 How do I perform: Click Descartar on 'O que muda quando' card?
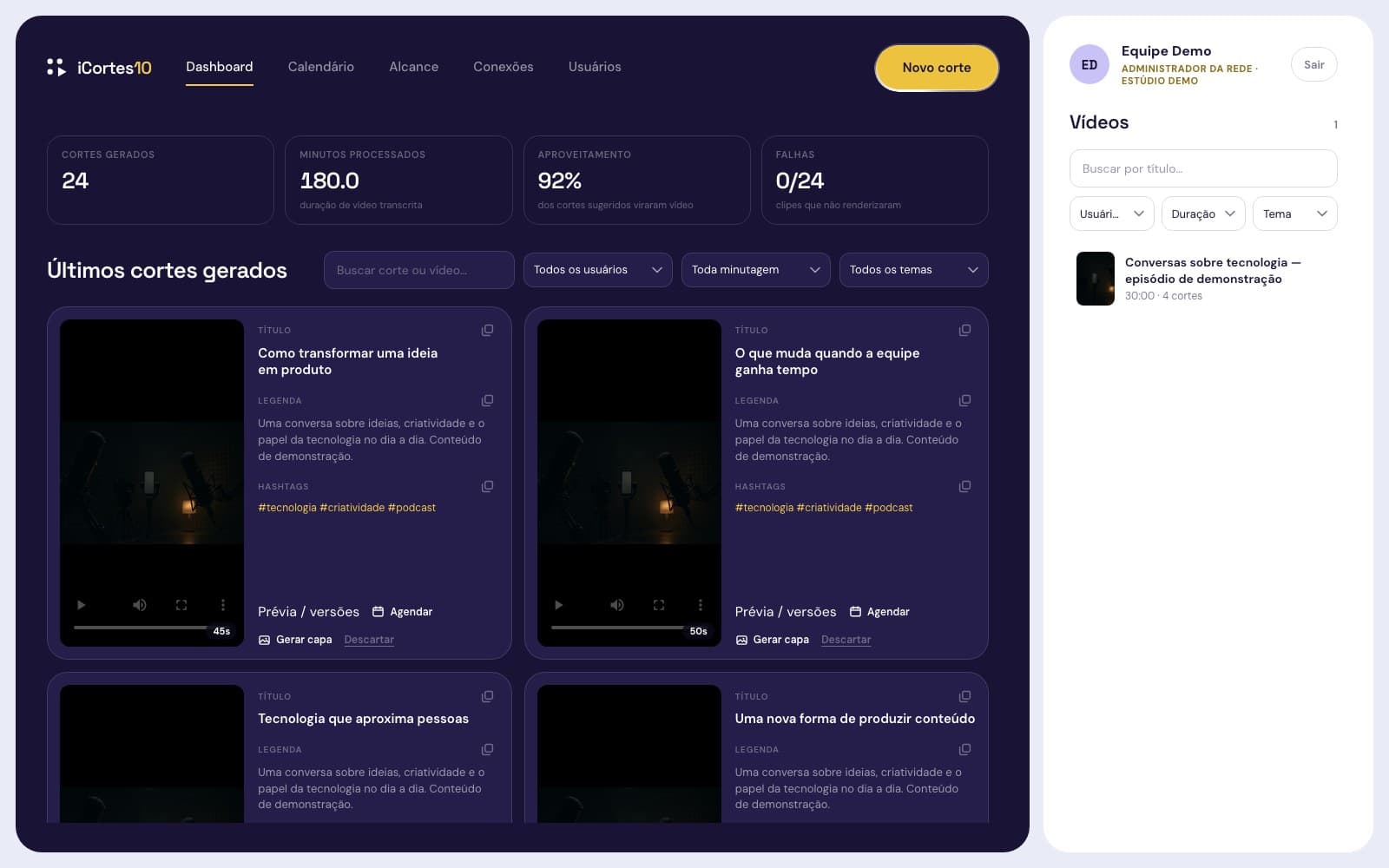click(x=846, y=640)
